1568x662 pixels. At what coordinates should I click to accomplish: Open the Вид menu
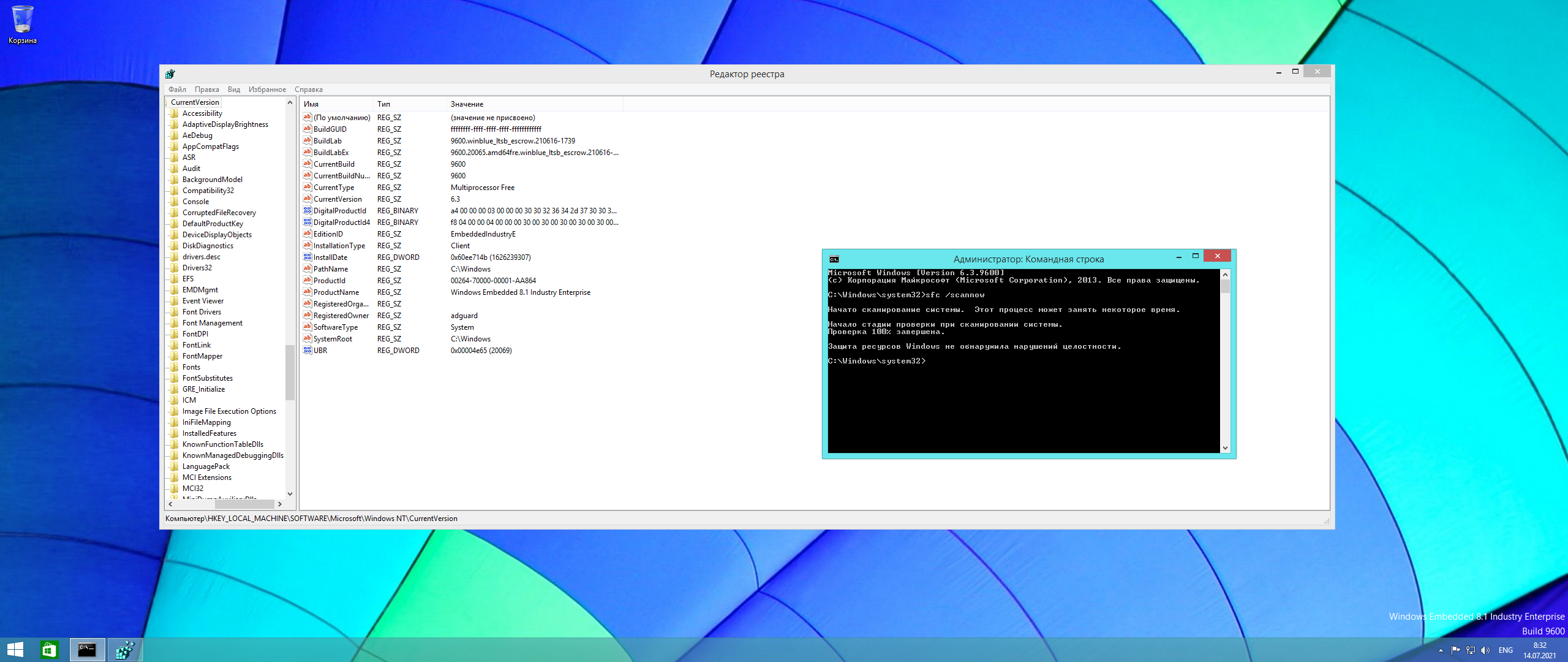(234, 89)
